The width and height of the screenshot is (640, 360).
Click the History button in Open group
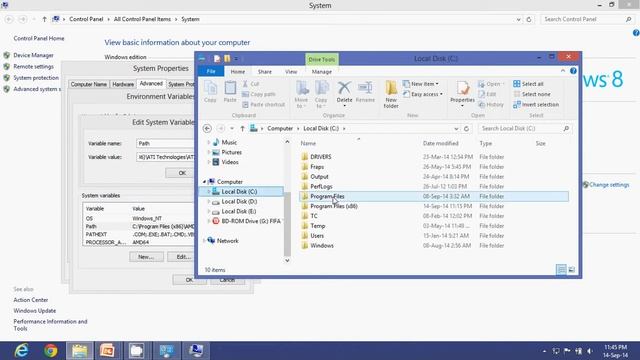click(491, 104)
